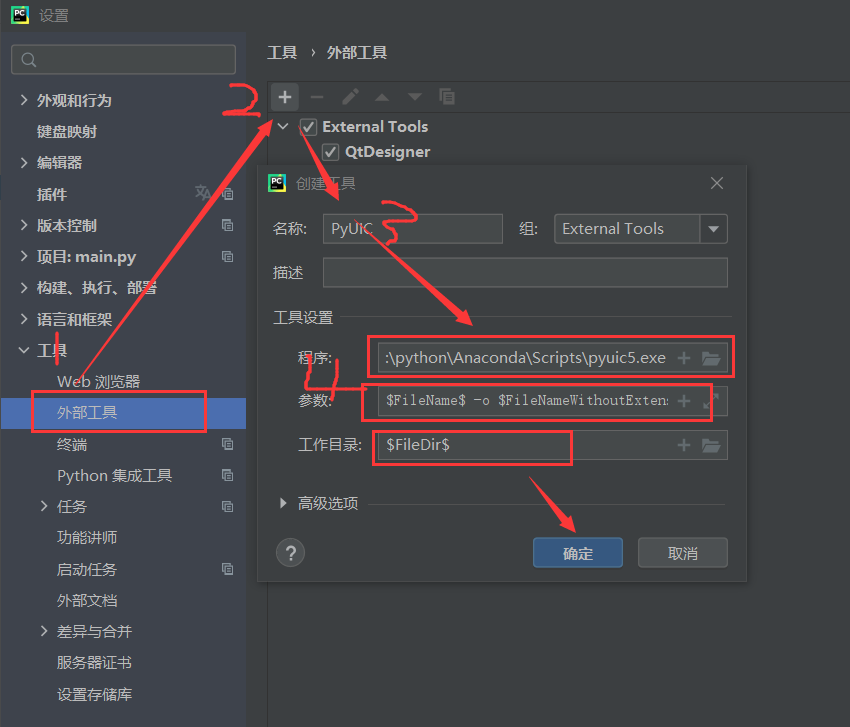Click the project-level icon beside Python 集成工具
The width and height of the screenshot is (850, 727).
coord(228,475)
